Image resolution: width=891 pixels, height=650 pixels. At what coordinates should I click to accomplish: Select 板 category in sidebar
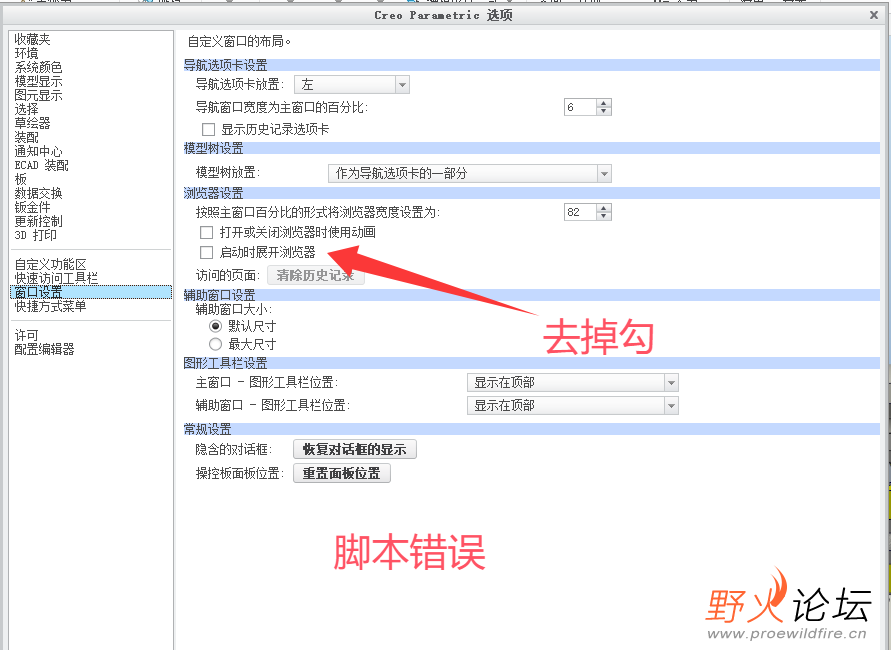click(20, 179)
